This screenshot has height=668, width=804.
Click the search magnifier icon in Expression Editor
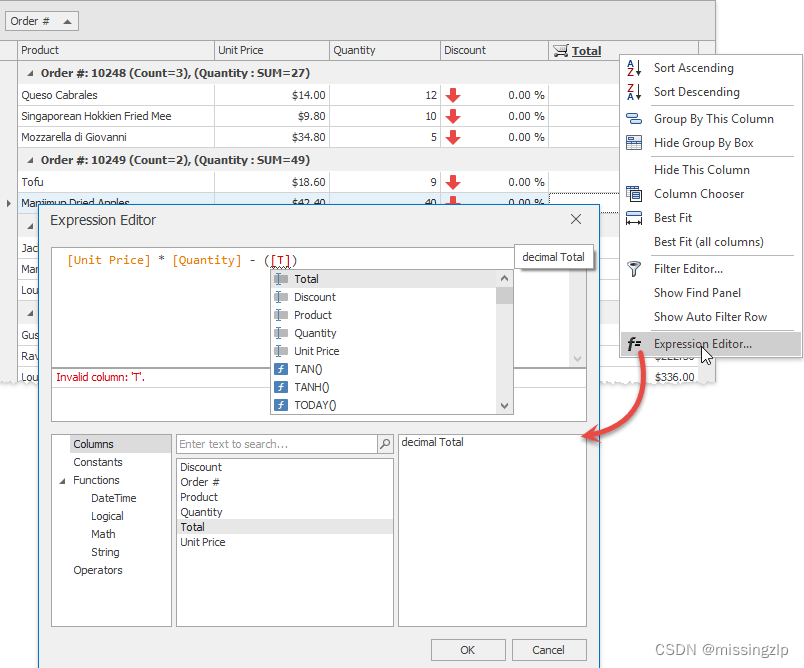click(385, 444)
